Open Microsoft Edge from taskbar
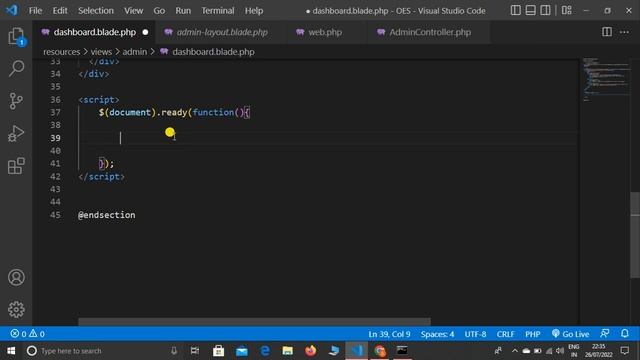 (x=264, y=351)
